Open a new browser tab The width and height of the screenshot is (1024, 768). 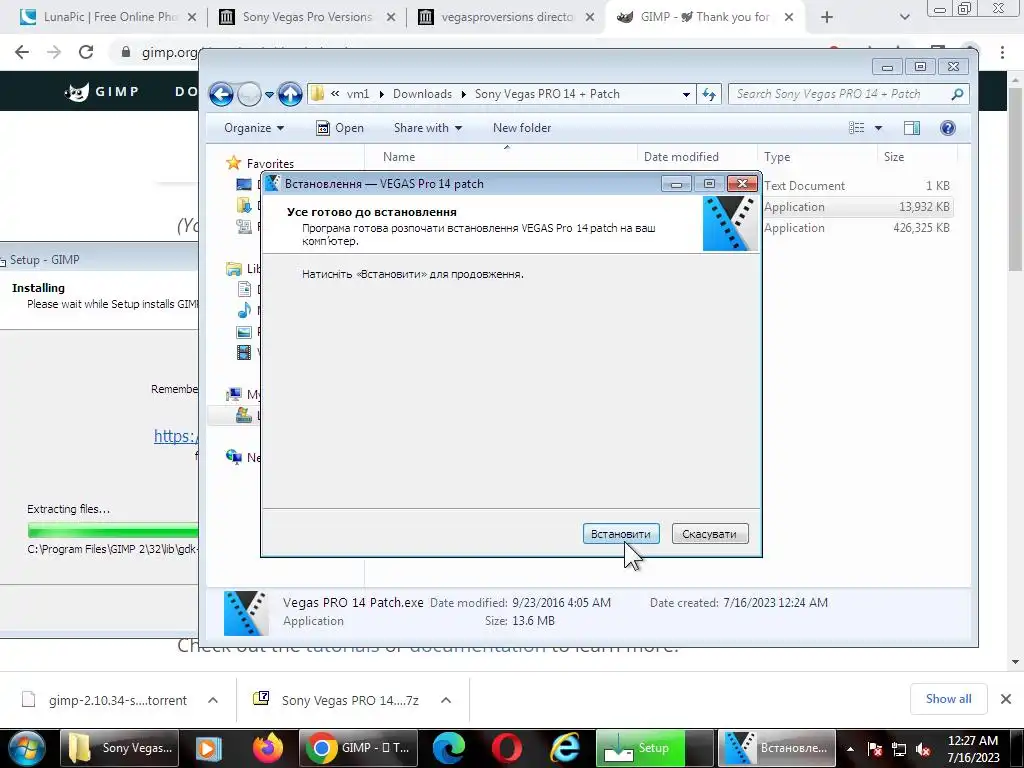(x=827, y=17)
